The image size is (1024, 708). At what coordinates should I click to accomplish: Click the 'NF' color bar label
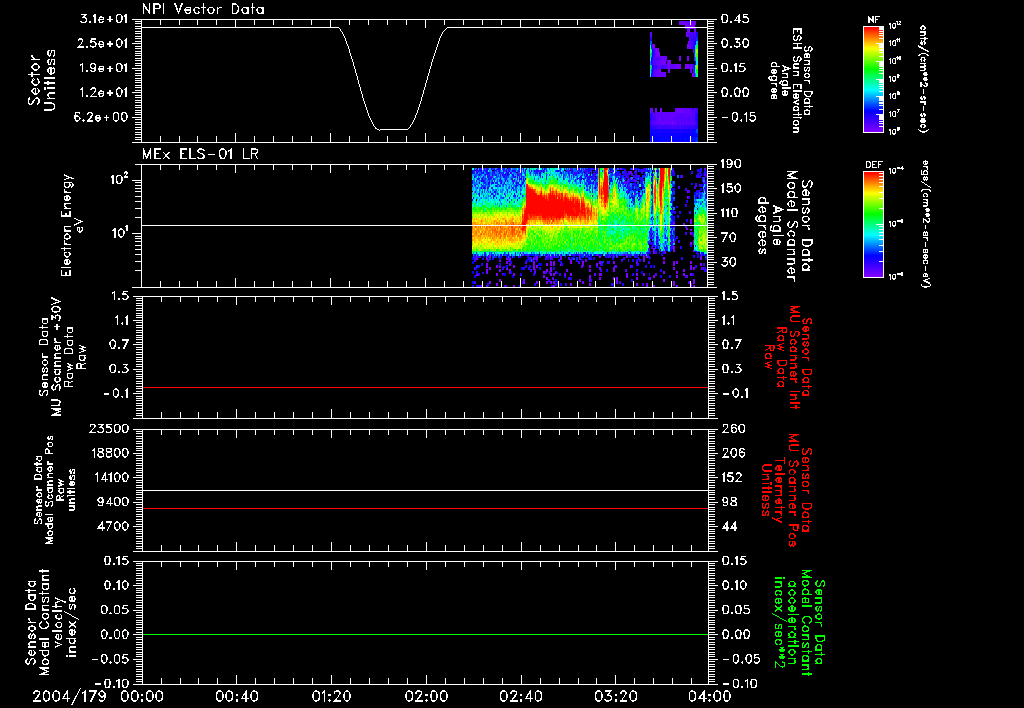point(873,20)
